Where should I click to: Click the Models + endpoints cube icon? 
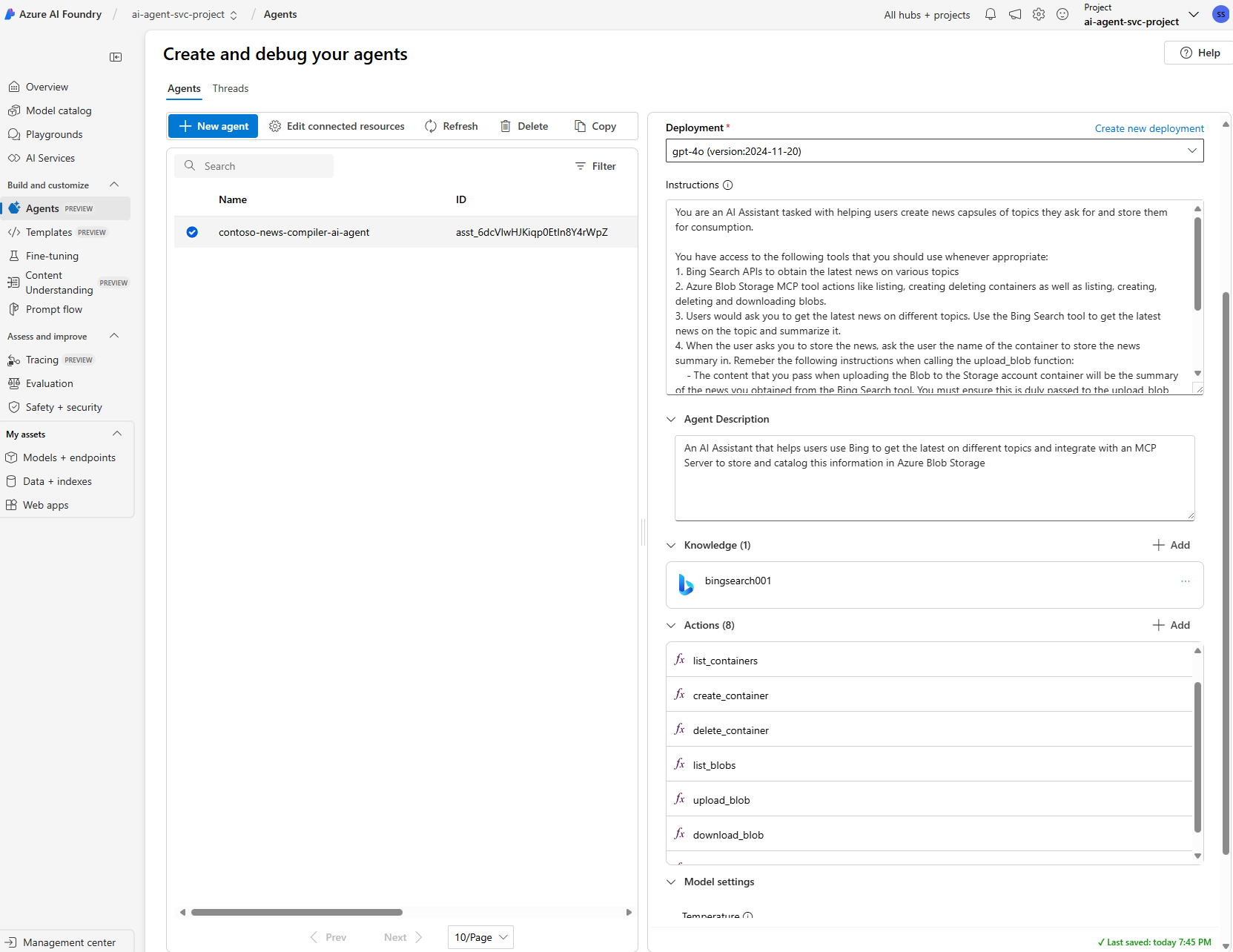[11, 457]
